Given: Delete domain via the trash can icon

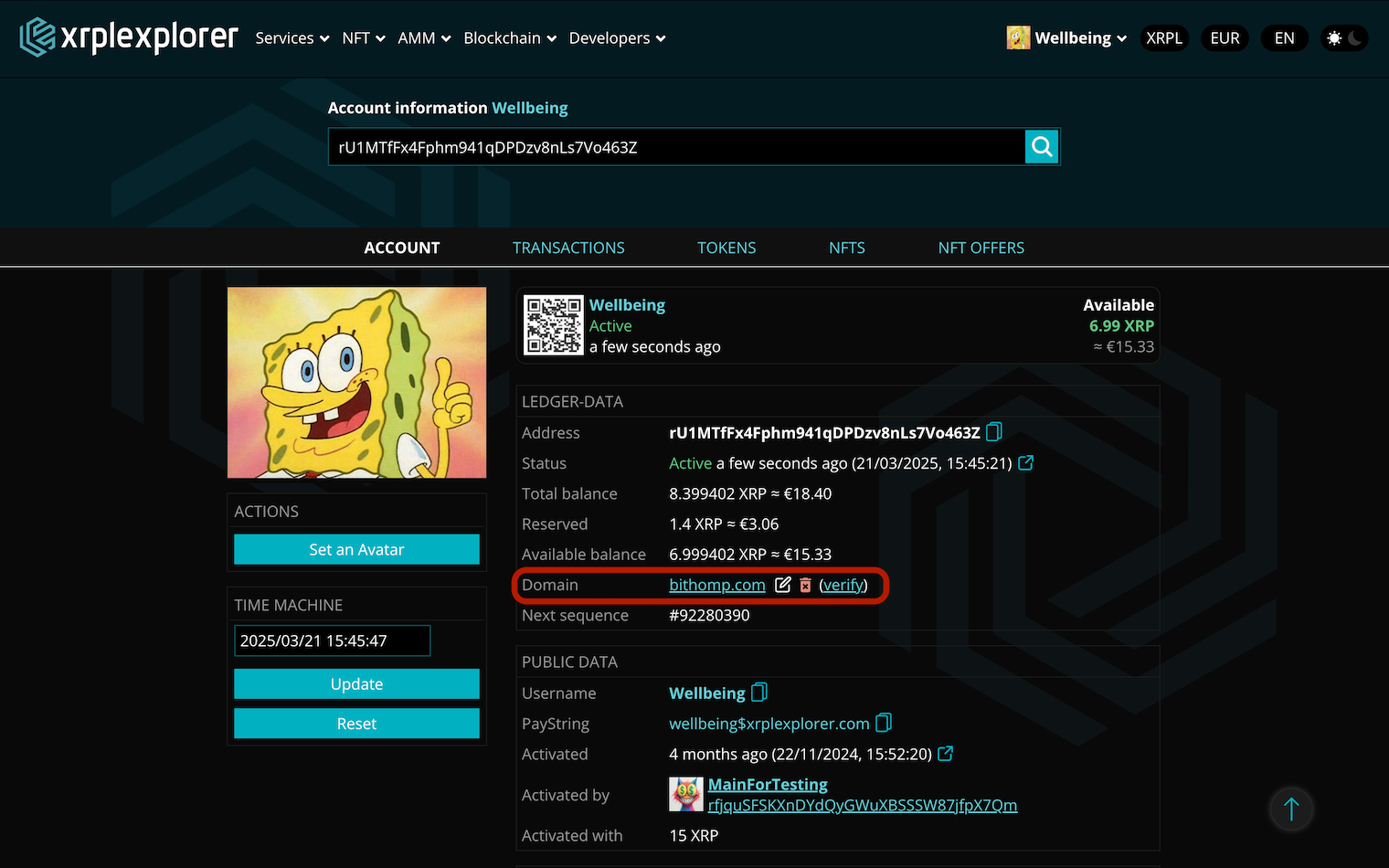Looking at the screenshot, I should pos(805,585).
